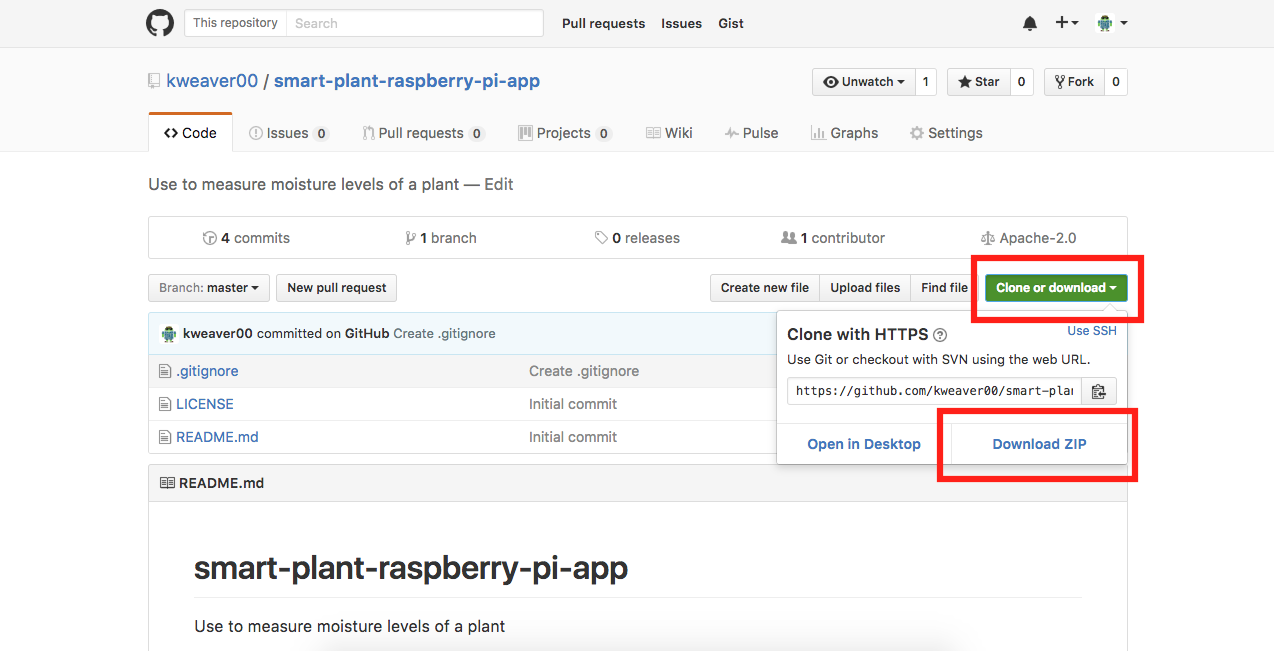Click the header search box
Image resolution: width=1274 pixels, height=651 pixels.
(x=414, y=23)
